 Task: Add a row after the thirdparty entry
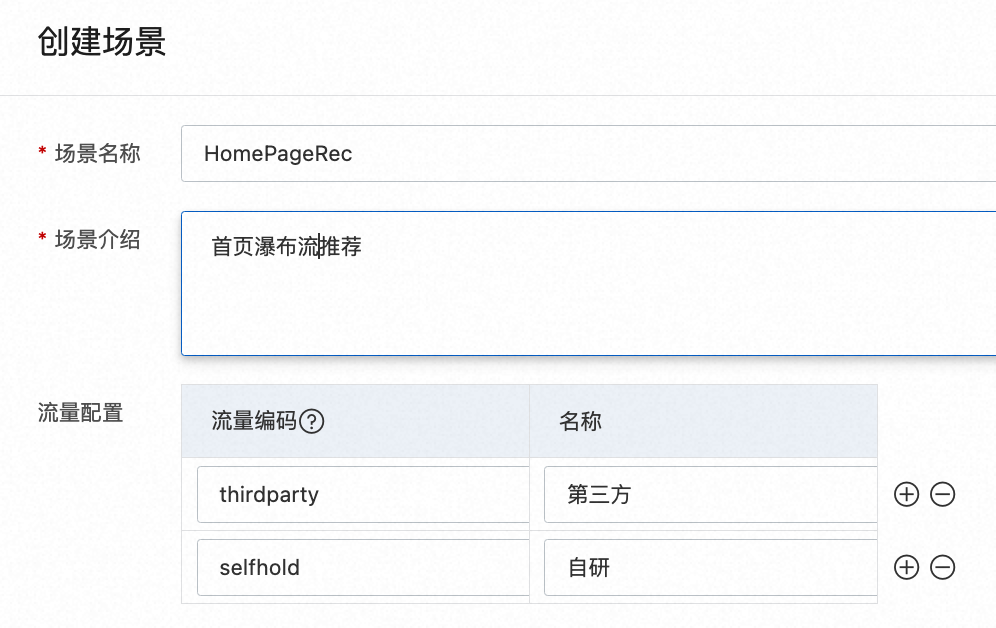coord(906,494)
